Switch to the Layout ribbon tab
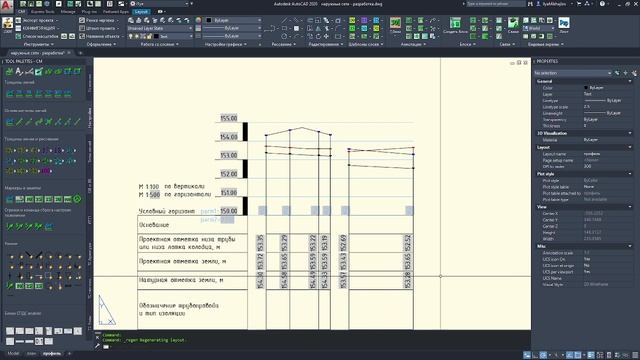 coord(141,12)
